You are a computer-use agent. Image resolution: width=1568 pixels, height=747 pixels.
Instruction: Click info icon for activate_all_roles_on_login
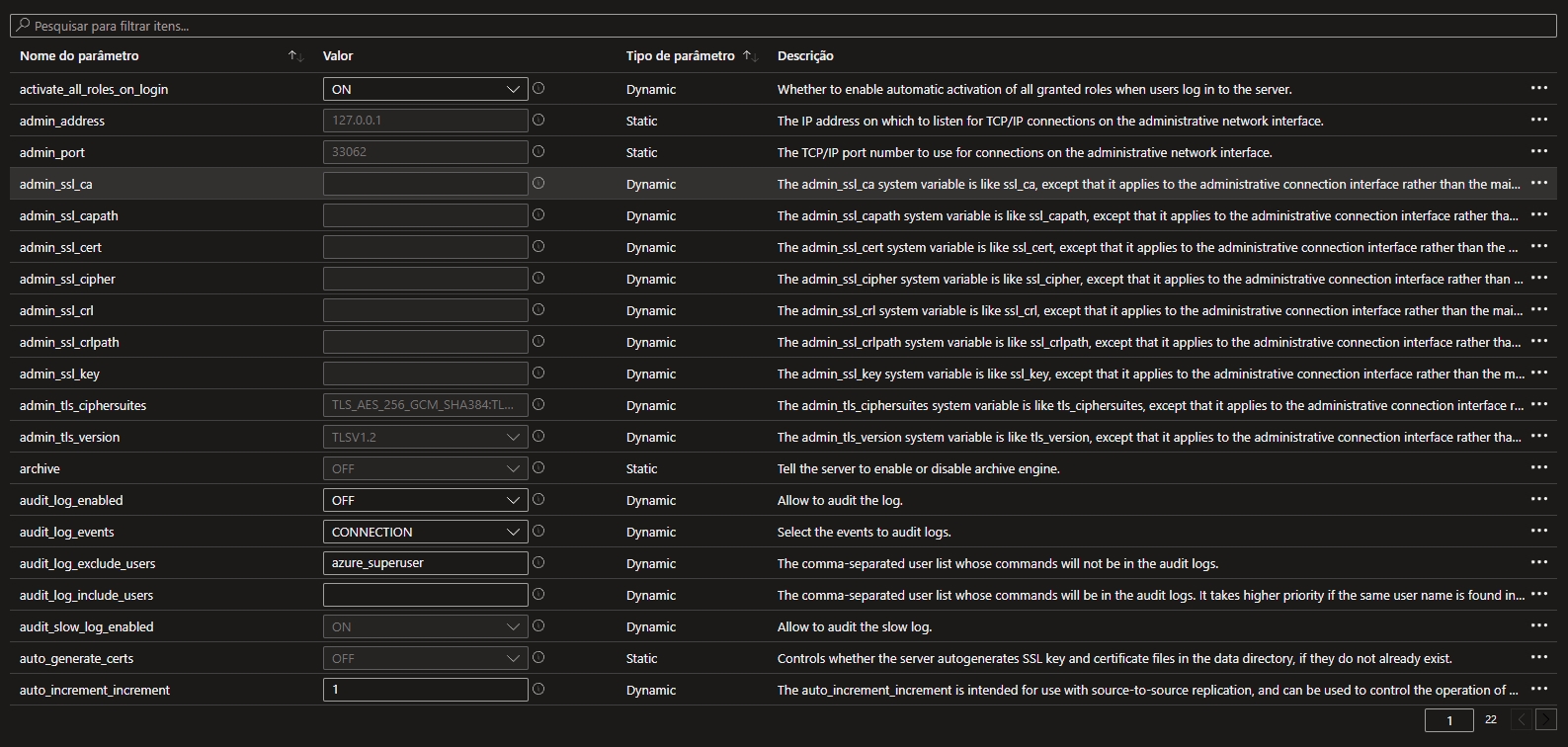538,88
